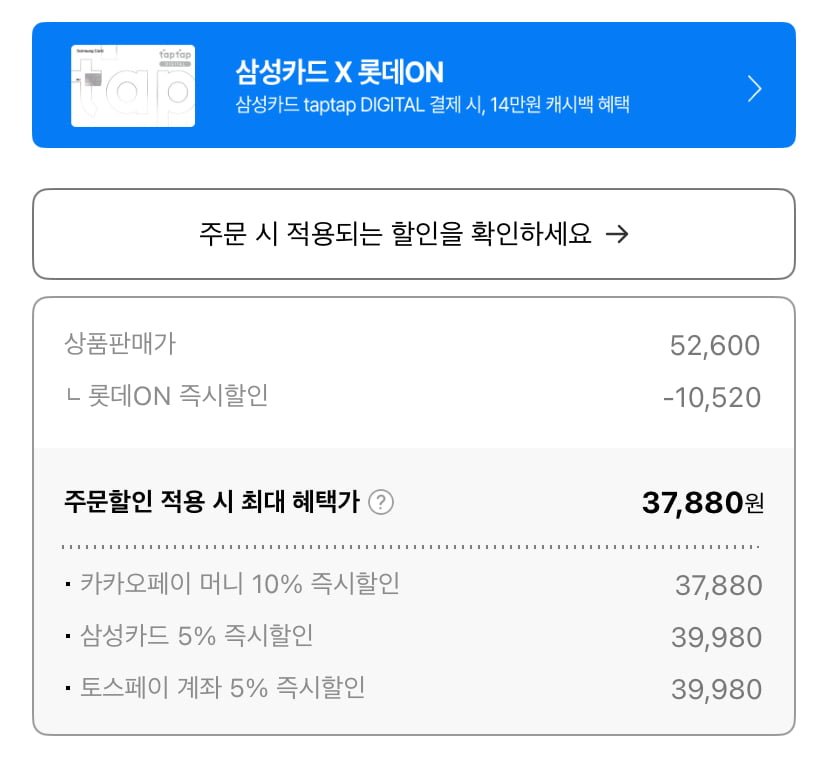Click the ㄴ sub-item marker before 롯데ON
This screenshot has height=758, width=828.
tap(71, 398)
